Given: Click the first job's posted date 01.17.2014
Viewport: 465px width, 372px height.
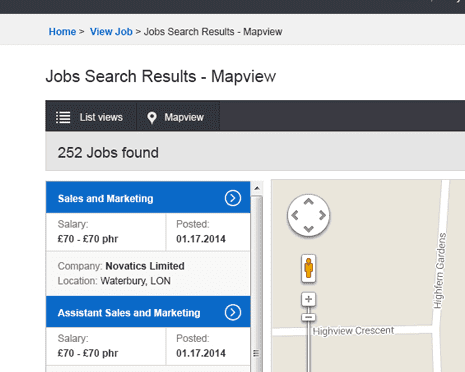Looking at the screenshot, I should pyautogui.click(x=201, y=239).
